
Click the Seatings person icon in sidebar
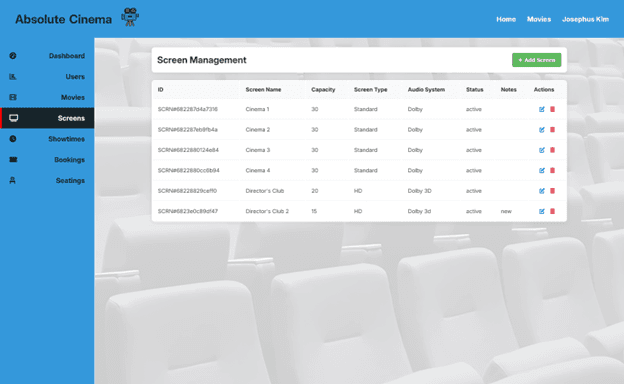12,180
